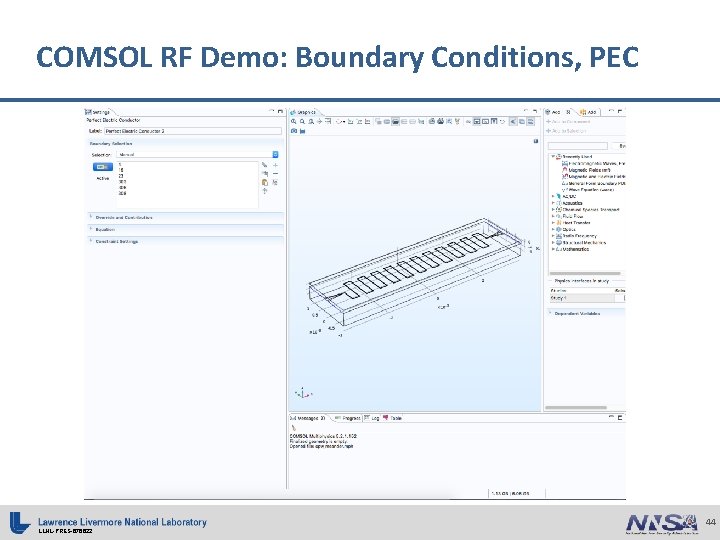Expand the AC/DC physics branch
Viewport: 720px width, 540px height.
(553, 196)
